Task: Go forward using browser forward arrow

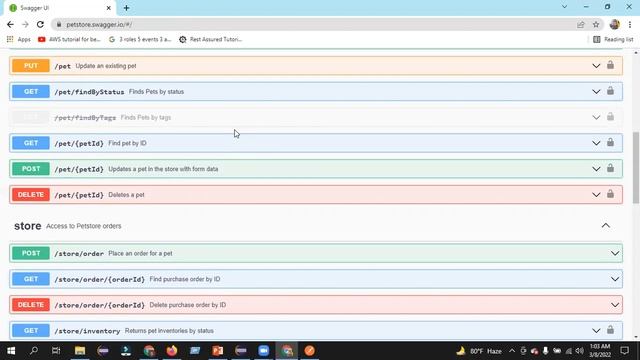Action: (x=25, y=24)
